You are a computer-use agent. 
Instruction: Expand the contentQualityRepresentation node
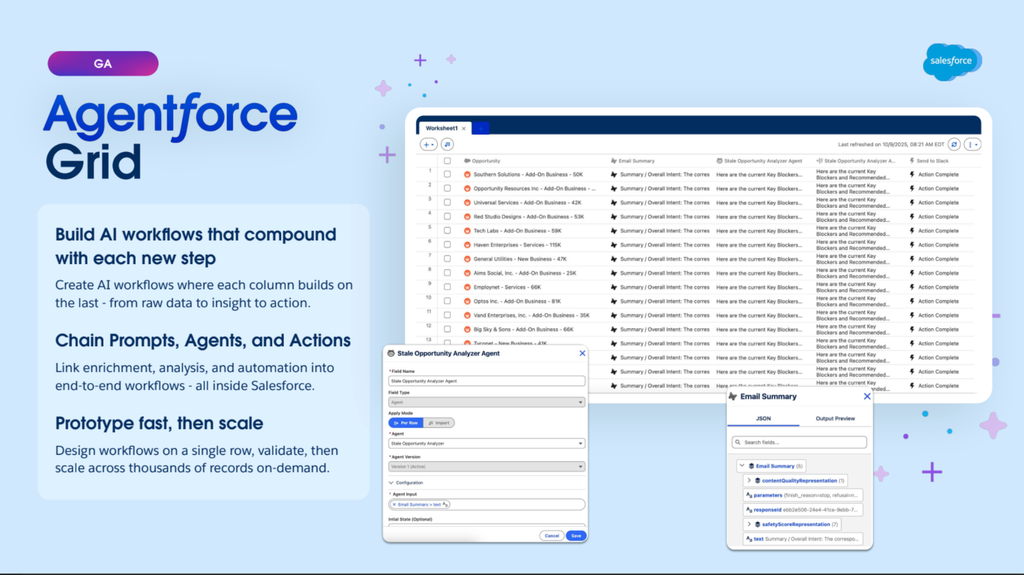click(748, 480)
